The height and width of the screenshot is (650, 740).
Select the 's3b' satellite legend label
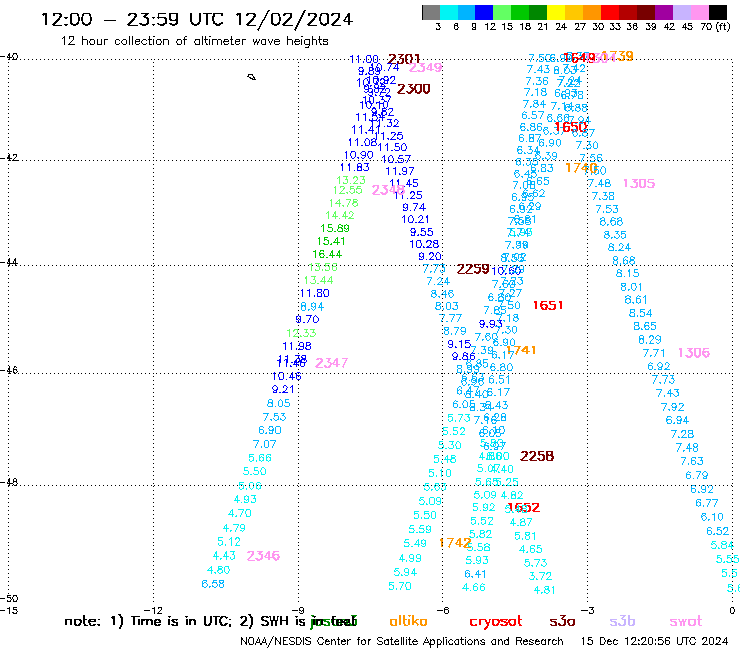click(x=622, y=621)
